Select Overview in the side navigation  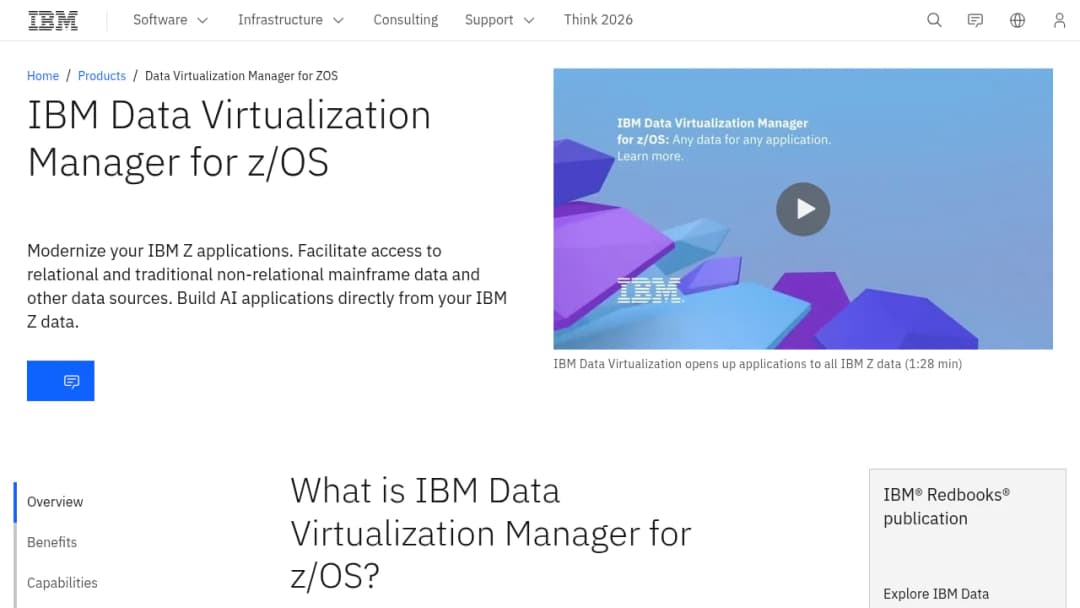pos(55,502)
